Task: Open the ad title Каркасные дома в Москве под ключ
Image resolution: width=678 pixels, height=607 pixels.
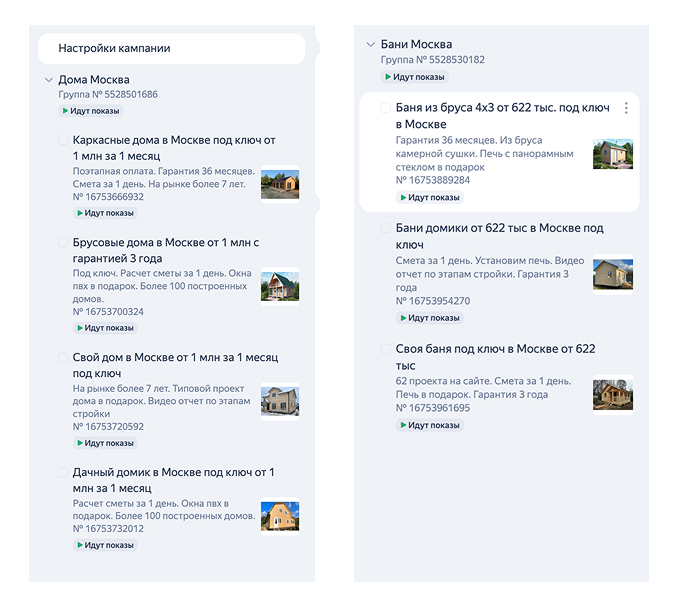Action: click(x=174, y=148)
